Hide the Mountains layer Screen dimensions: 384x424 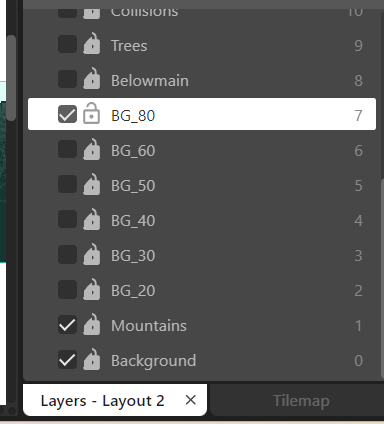pos(67,325)
